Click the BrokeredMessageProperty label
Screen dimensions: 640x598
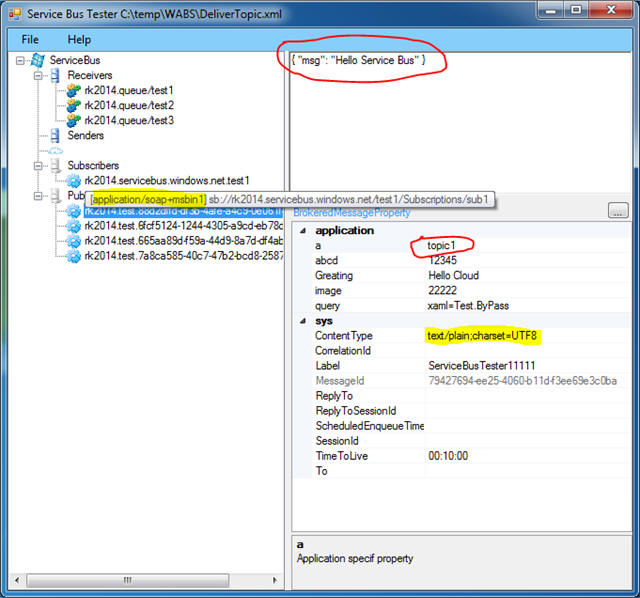point(351,213)
